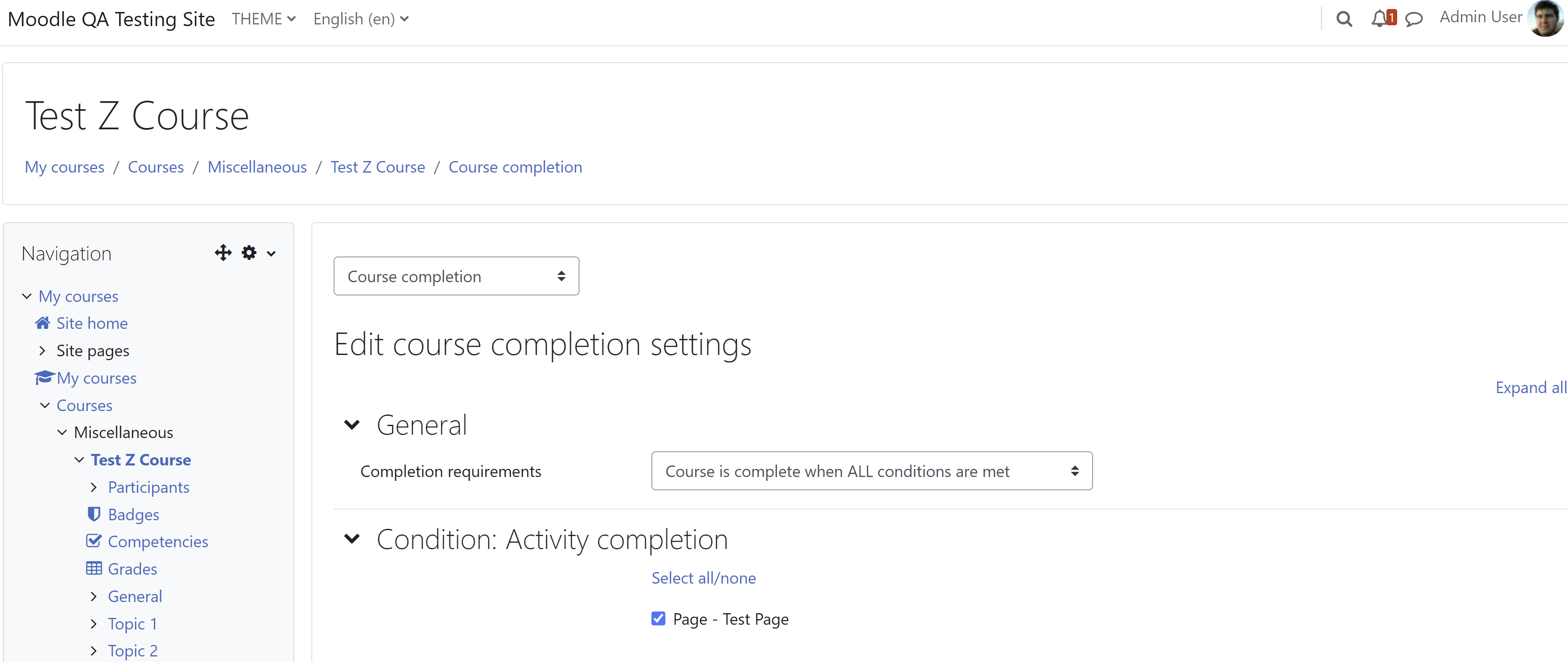Open Participants in the Navigation tree
The height and width of the screenshot is (662, 1568).
(x=149, y=487)
